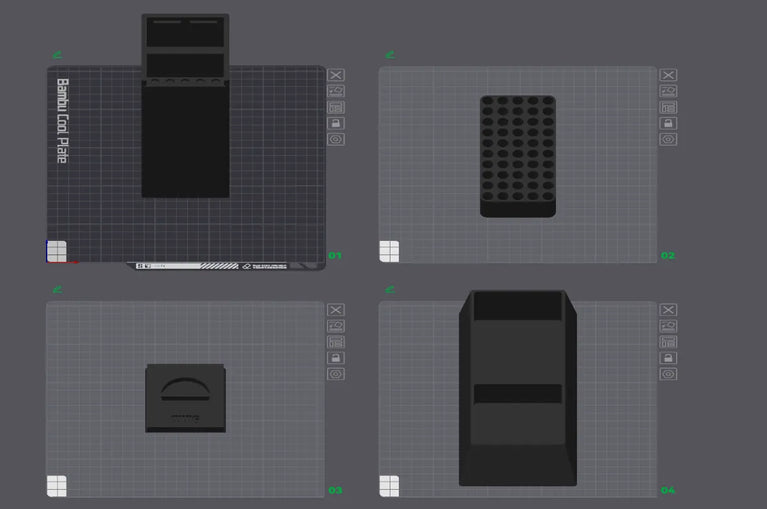
Task: Toggle the lock on plate 03
Action: click(336, 358)
